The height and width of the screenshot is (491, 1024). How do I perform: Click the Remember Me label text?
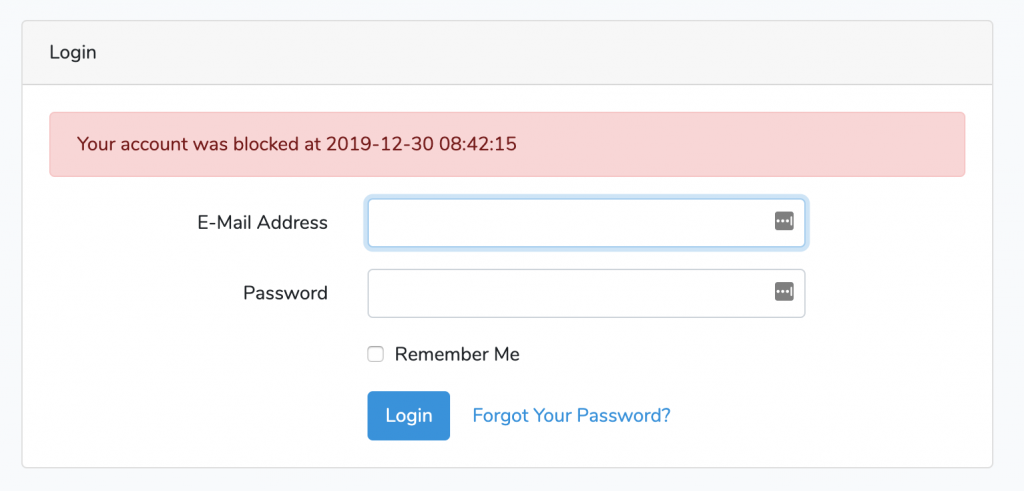[457, 354]
